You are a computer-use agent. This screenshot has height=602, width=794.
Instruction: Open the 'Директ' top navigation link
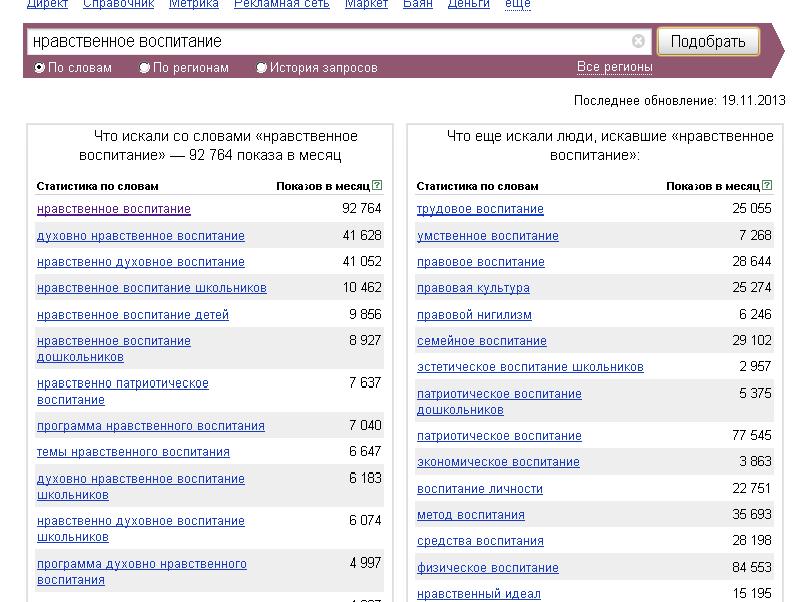pyautogui.click(x=47, y=4)
